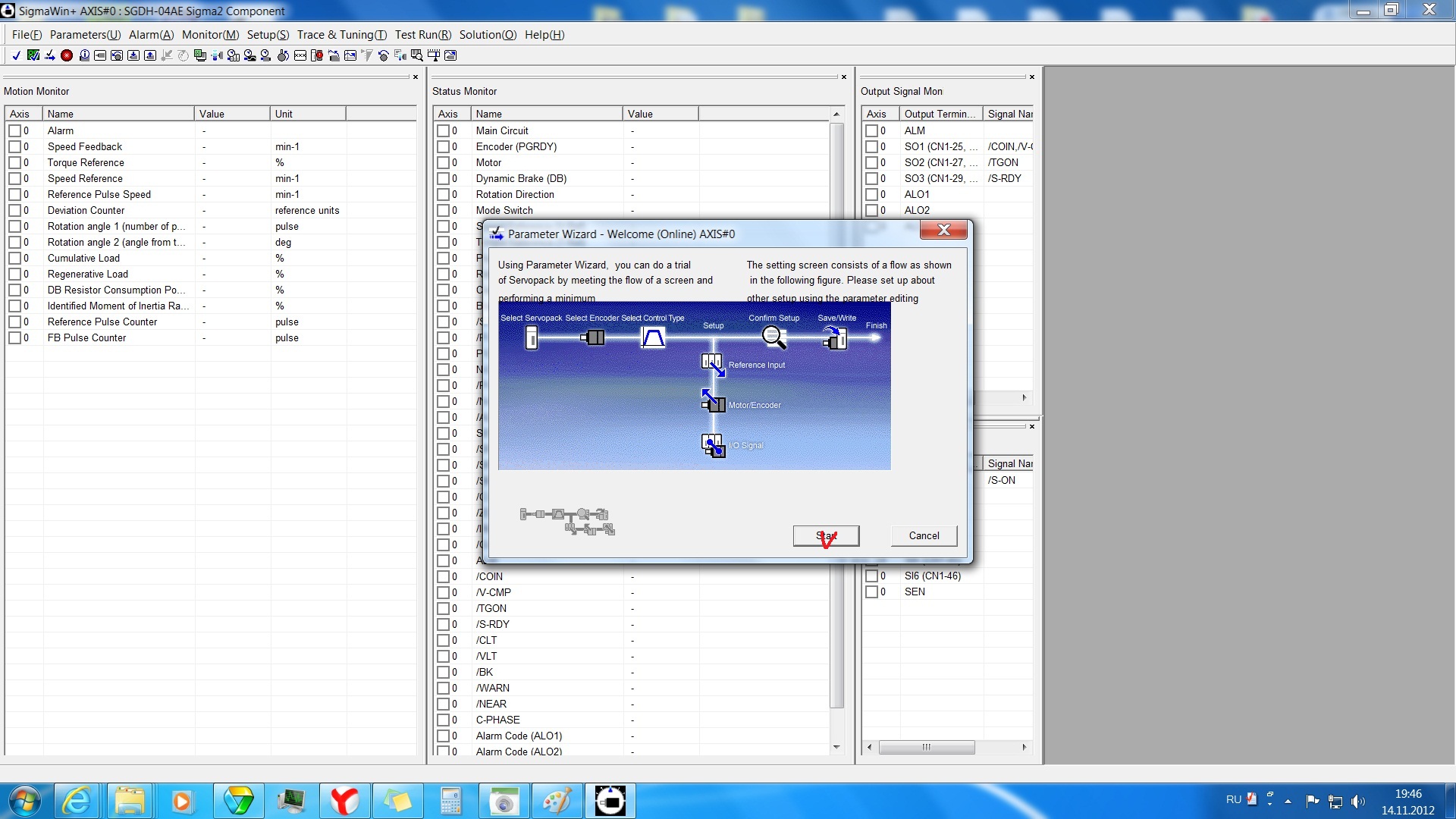Show hidden system tray icons arrow
Screen dimensions: 1456x819
[x=1288, y=801]
